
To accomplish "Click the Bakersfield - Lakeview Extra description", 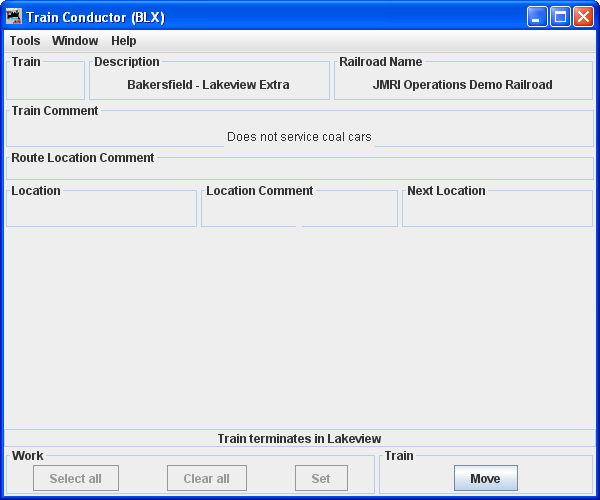I will point(208,85).
